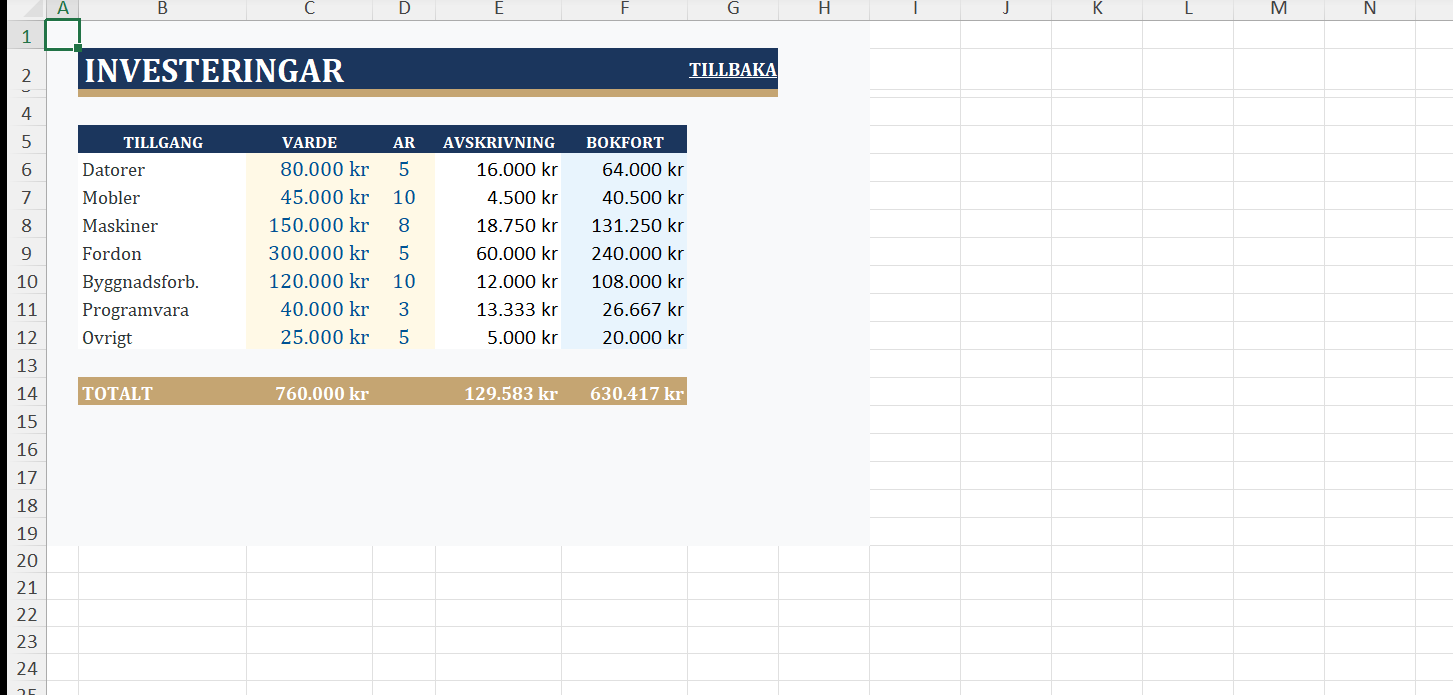
Task: Select column F header
Action: point(624,9)
